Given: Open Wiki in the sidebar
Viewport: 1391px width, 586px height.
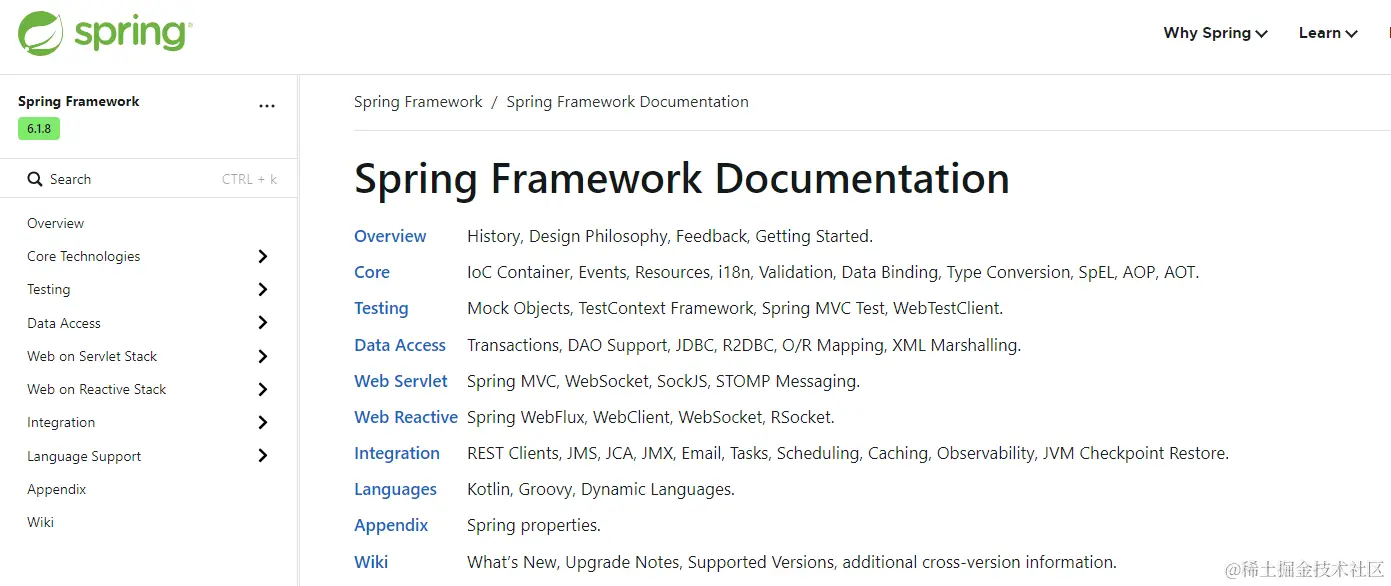Looking at the screenshot, I should coord(41,522).
